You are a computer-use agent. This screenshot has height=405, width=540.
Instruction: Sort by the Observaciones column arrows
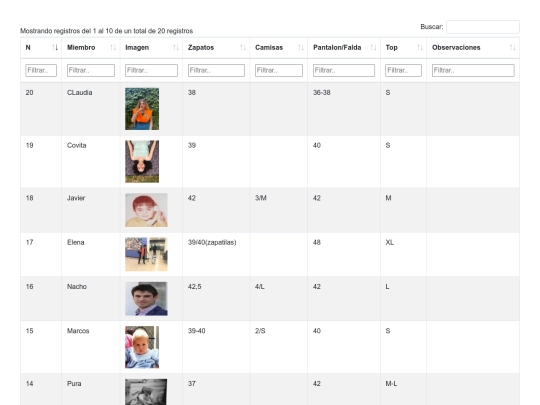(513, 48)
